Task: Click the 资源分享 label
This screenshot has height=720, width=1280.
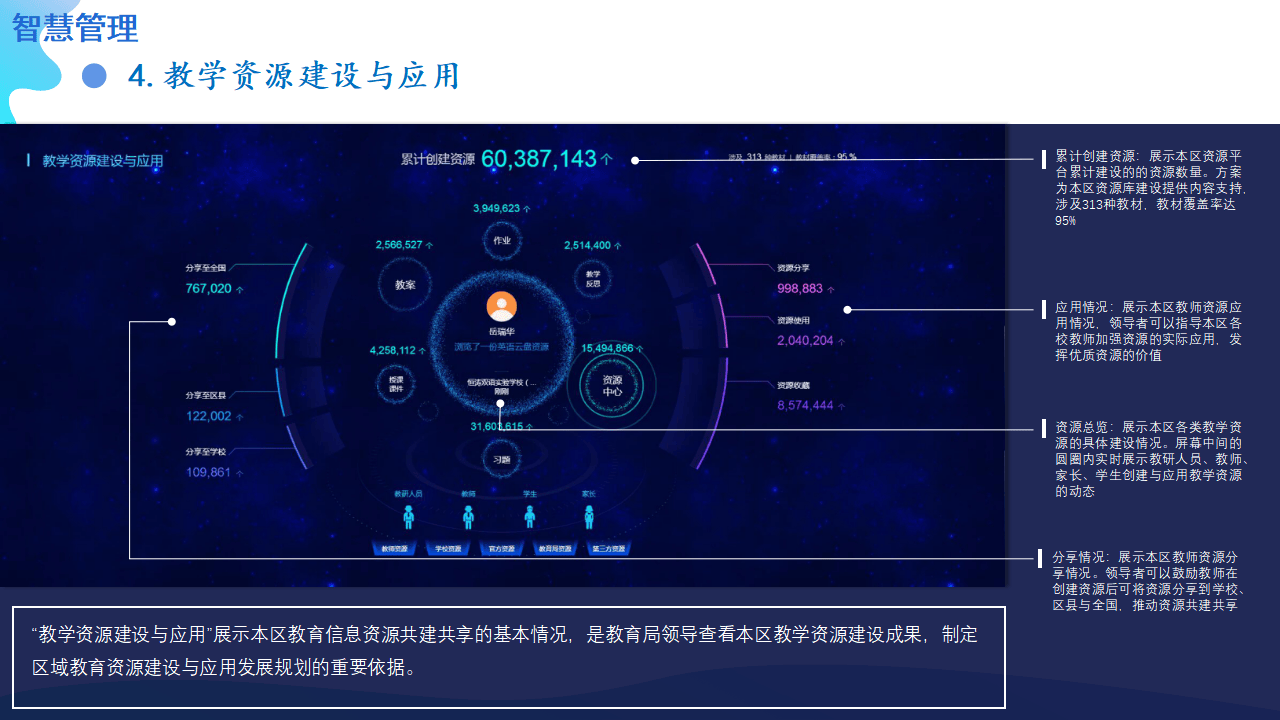Action: (793, 268)
